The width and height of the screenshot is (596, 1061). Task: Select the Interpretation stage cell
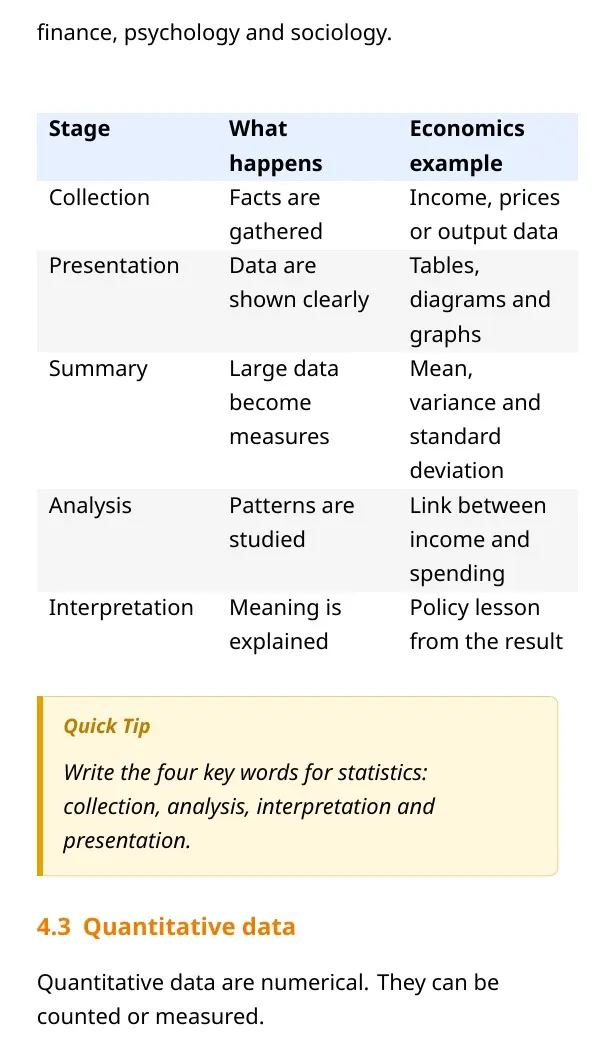point(127,625)
